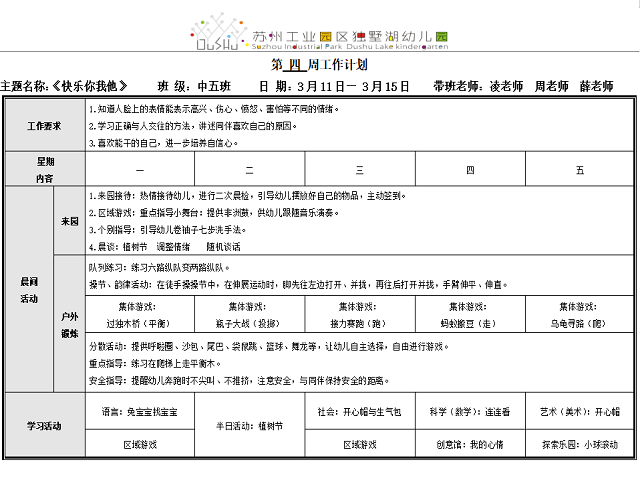Click the cell 科学（数学）：连连看

click(470, 412)
